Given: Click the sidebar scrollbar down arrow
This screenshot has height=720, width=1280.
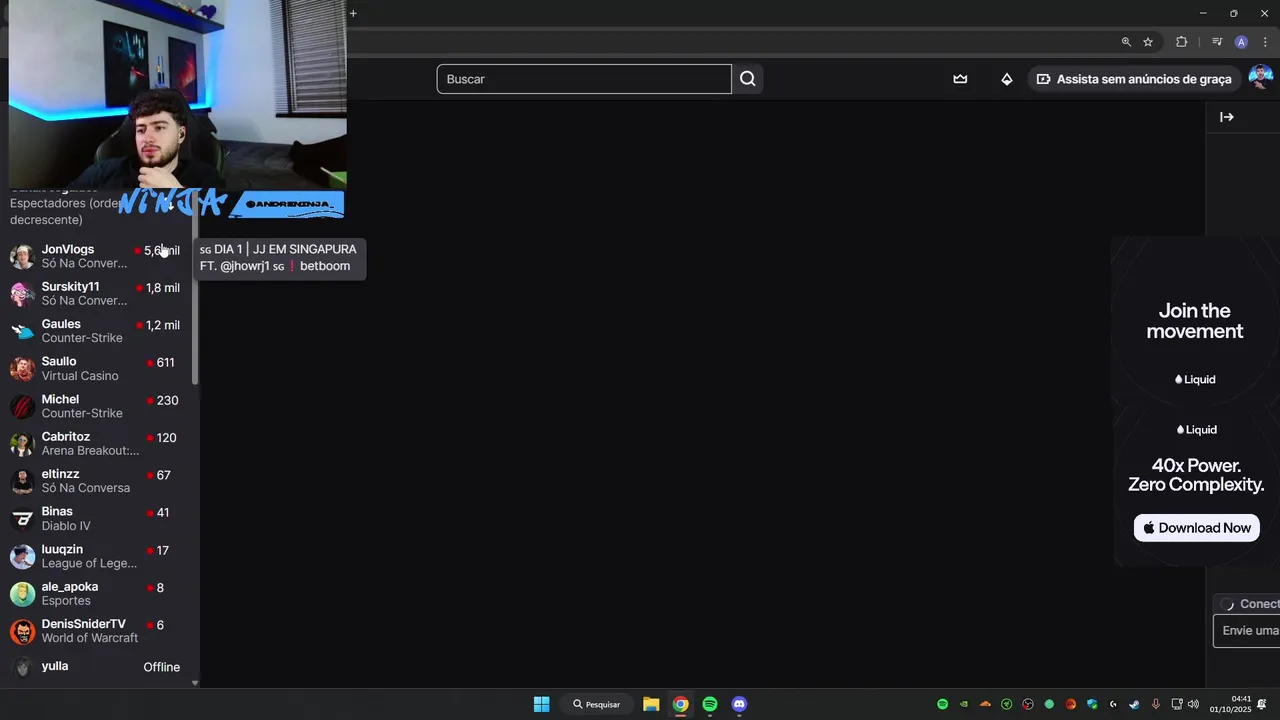Looking at the screenshot, I should 195,683.
